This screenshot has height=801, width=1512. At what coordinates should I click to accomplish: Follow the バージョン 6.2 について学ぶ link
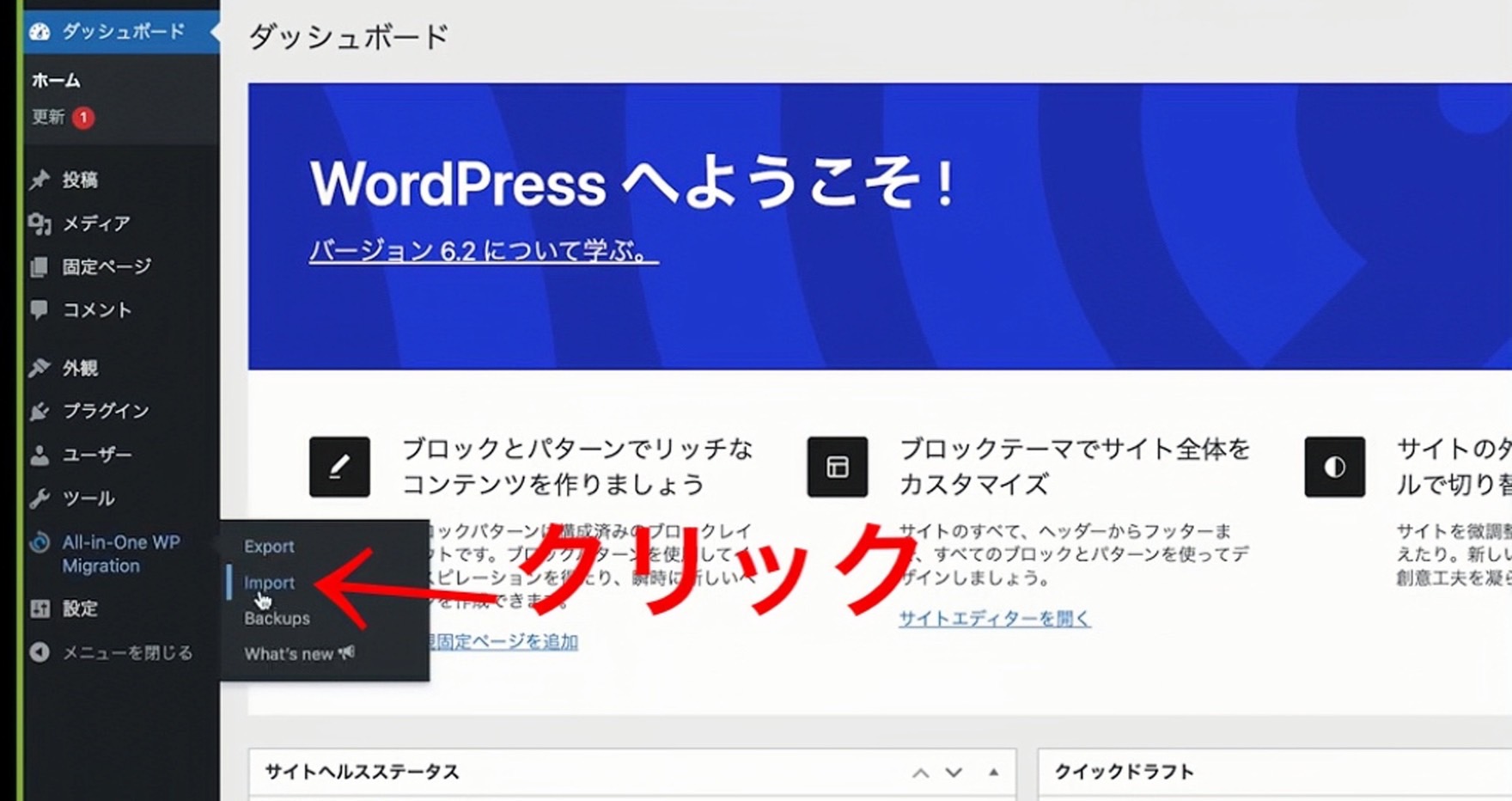(484, 251)
